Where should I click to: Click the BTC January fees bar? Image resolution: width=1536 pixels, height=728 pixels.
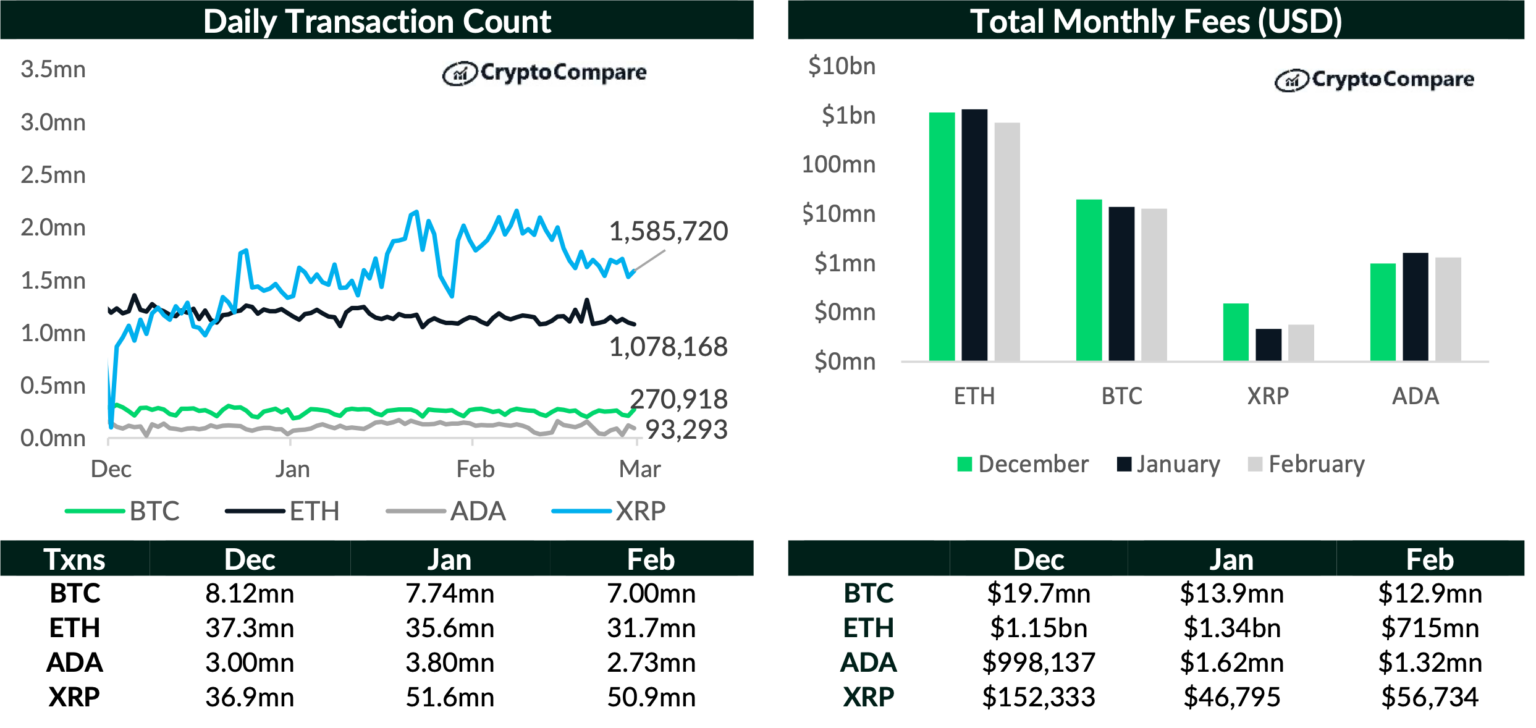tap(1122, 283)
